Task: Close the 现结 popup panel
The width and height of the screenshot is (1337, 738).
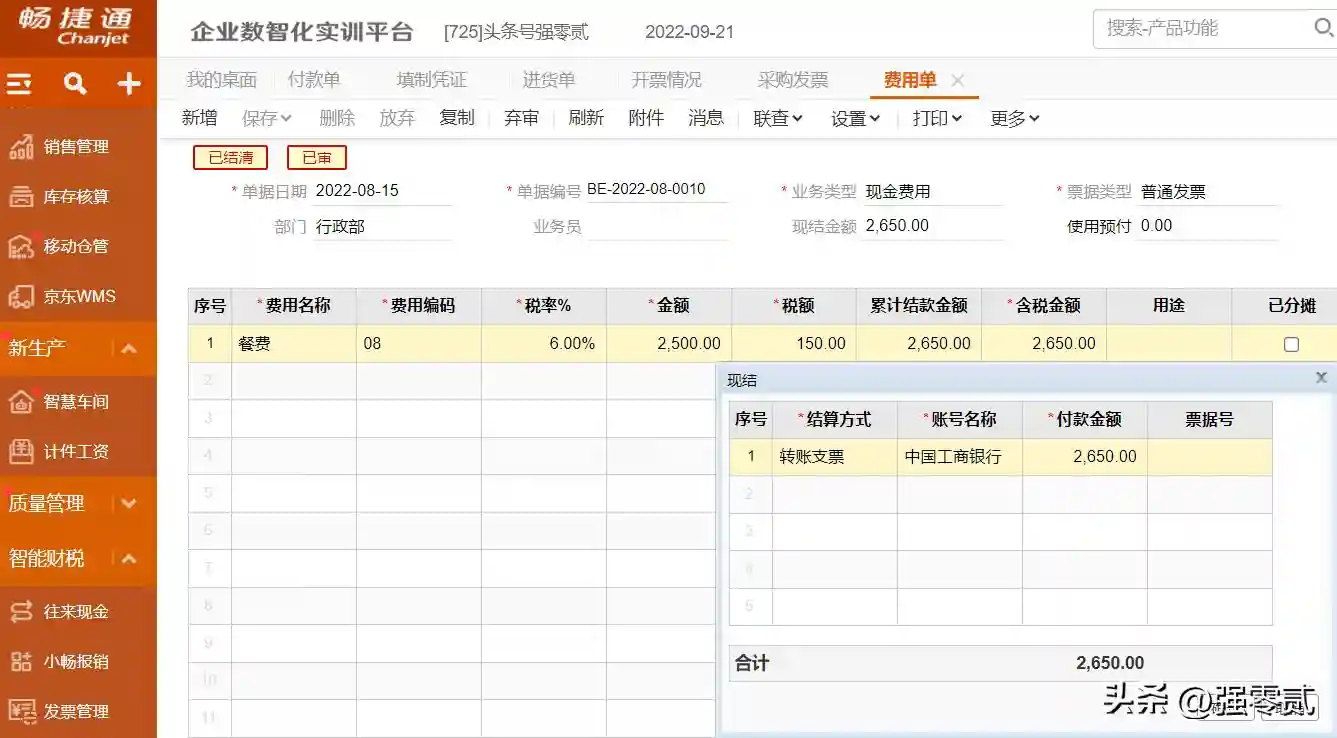Action: (x=1321, y=378)
